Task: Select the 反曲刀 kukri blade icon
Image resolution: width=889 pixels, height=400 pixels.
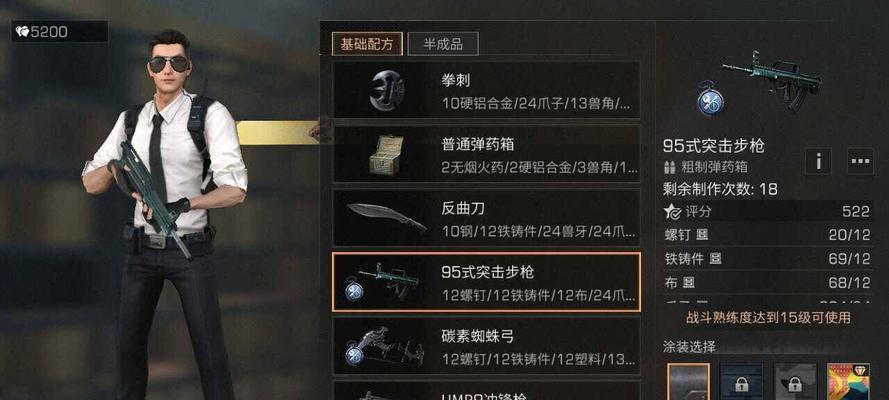Action: 386,218
